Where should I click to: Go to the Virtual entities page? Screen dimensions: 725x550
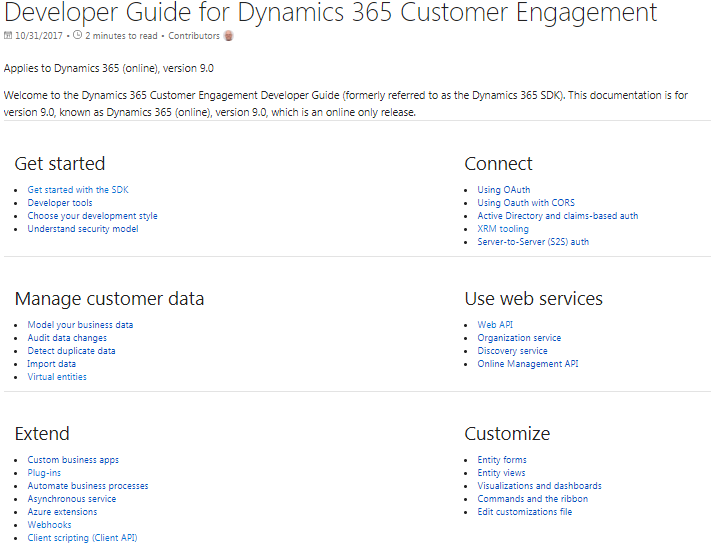[57, 377]
